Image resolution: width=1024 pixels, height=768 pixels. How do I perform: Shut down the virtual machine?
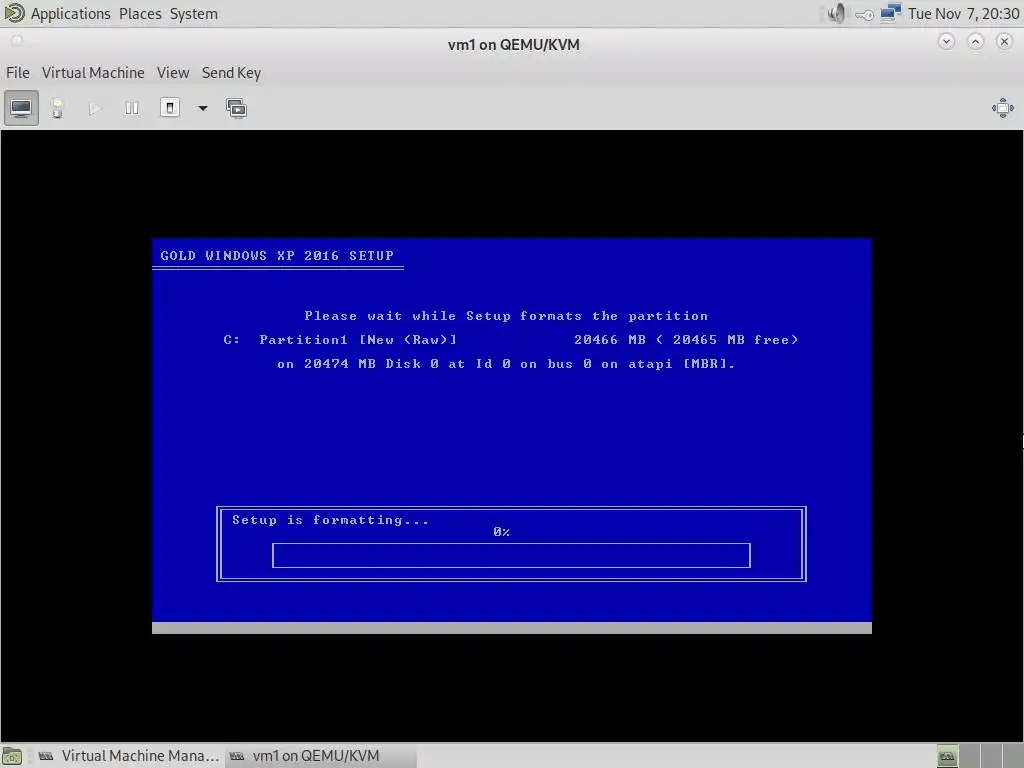(170, 108)
